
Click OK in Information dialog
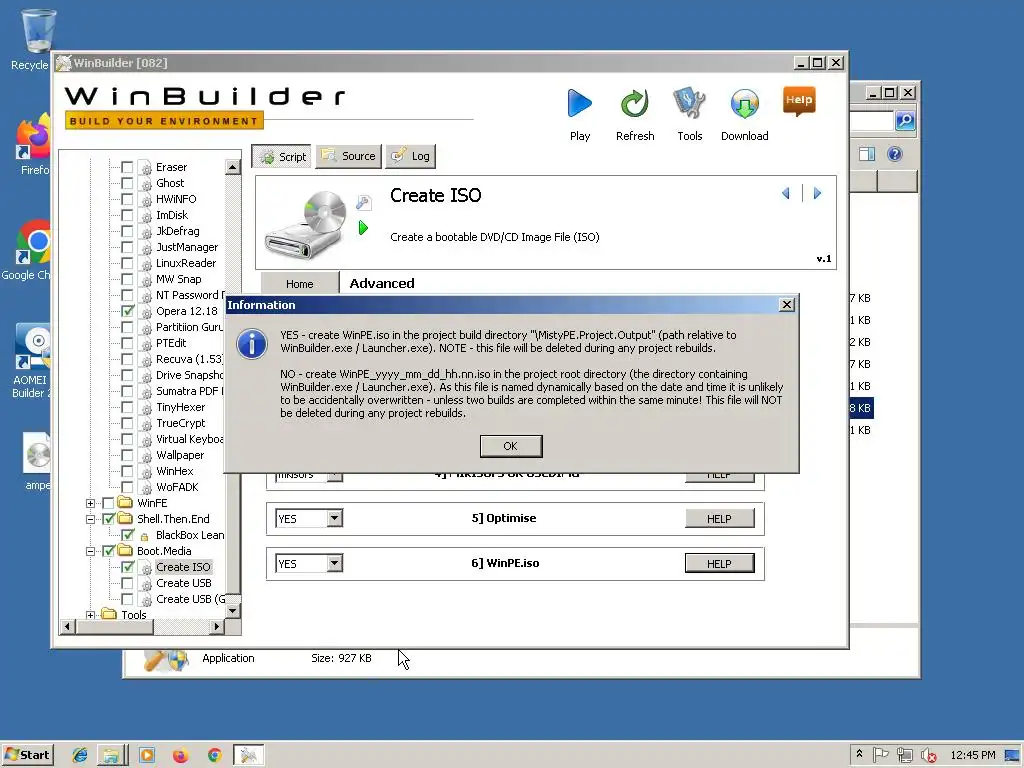click(511, 446)
